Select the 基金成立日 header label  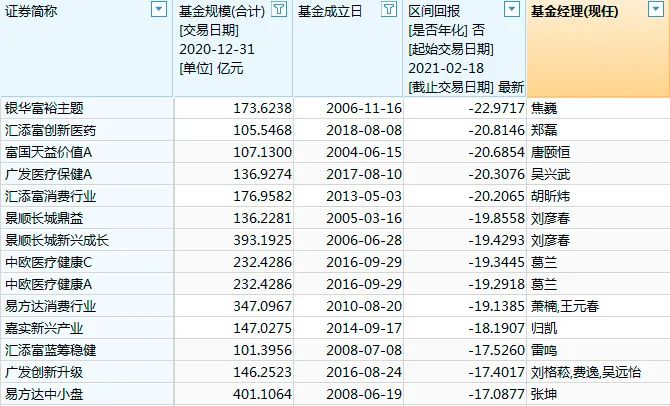330,11
